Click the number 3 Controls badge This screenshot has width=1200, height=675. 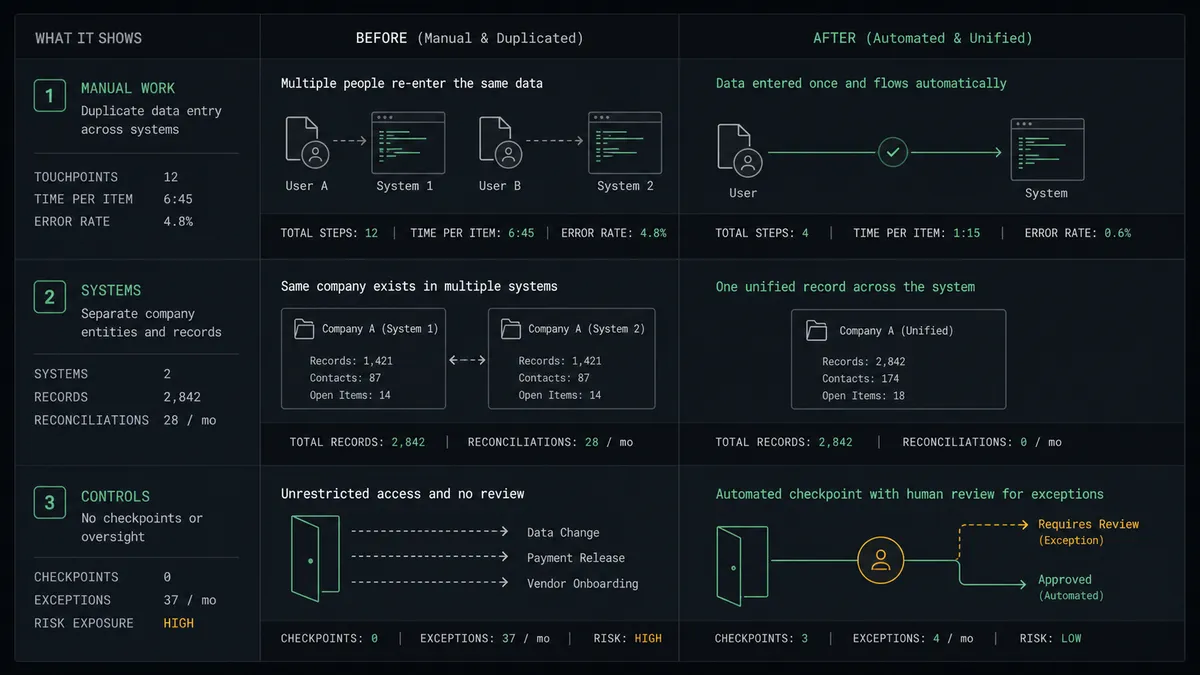tap(50, 503)
